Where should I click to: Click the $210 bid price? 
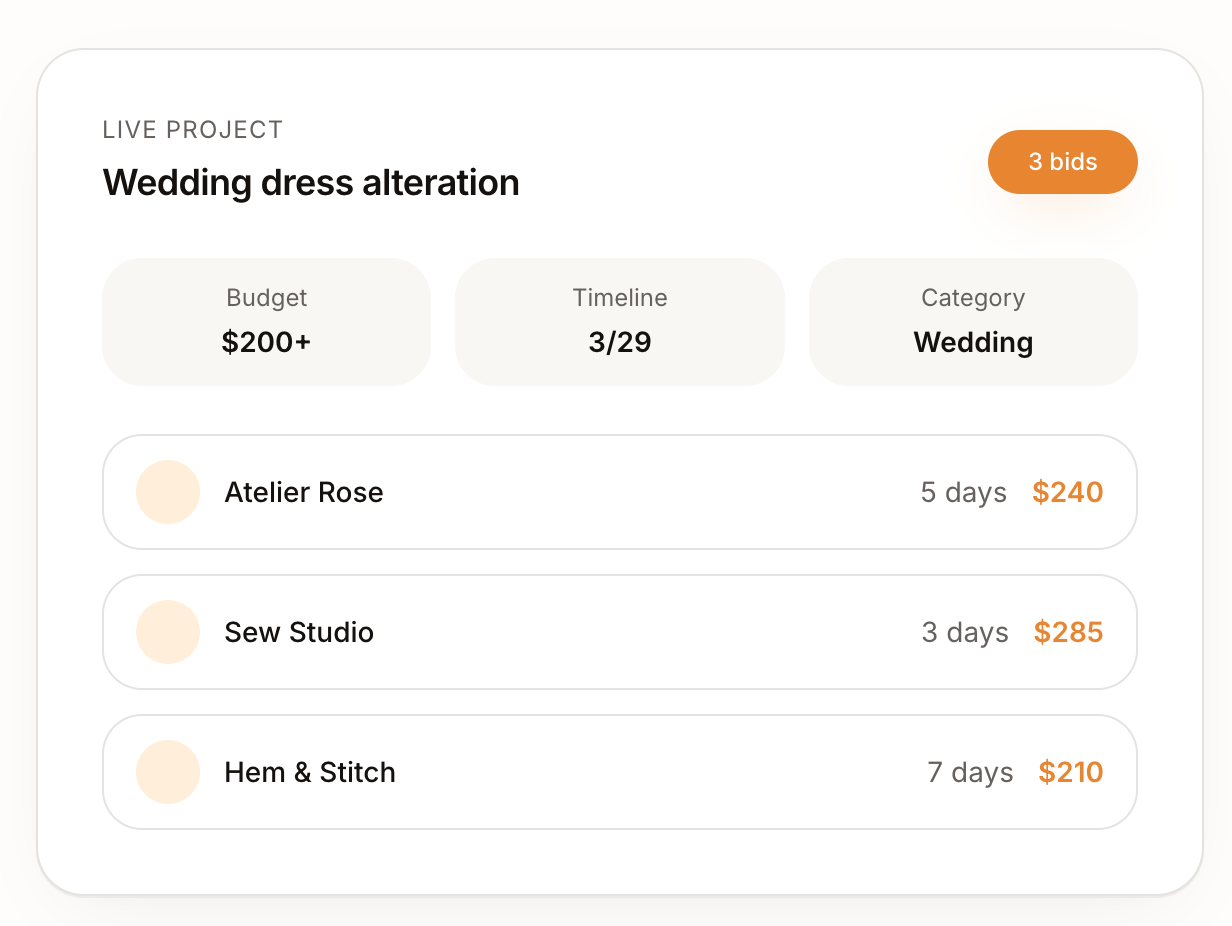tap(1071, 772)
